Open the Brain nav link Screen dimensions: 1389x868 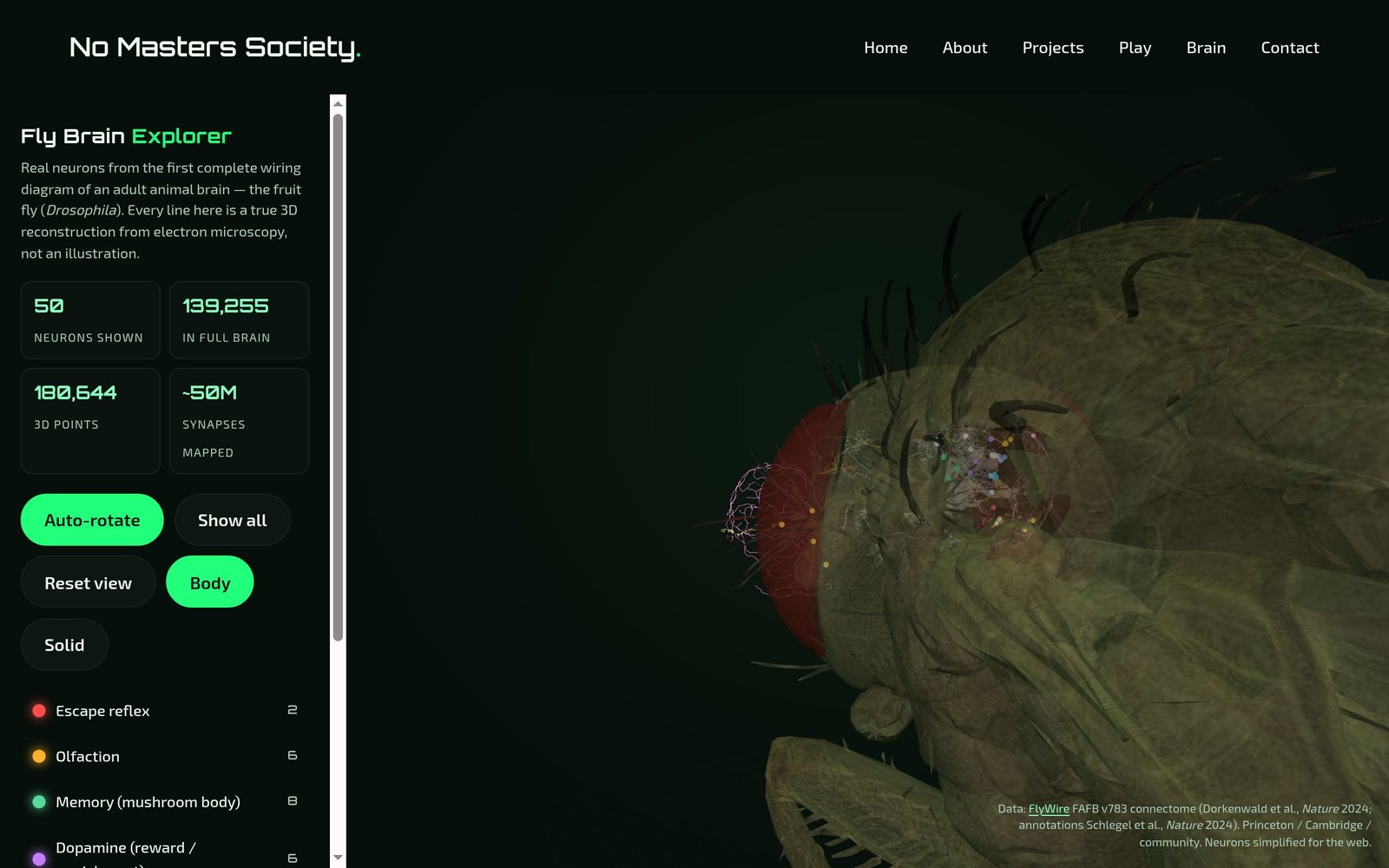(x=1206, y=48)
